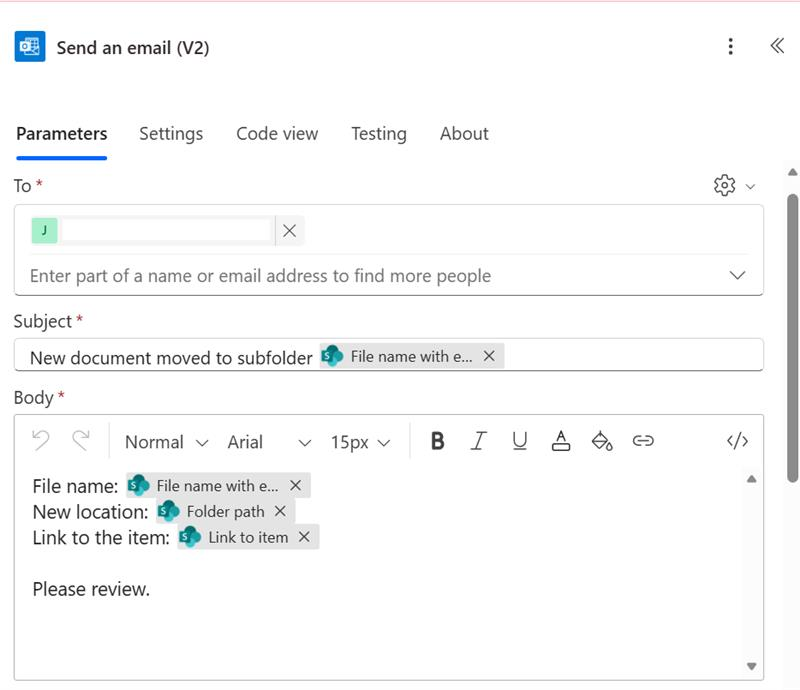
Task: Click the Subject text 'New document moved to subfolder'
Action: [x=171, y=358]
